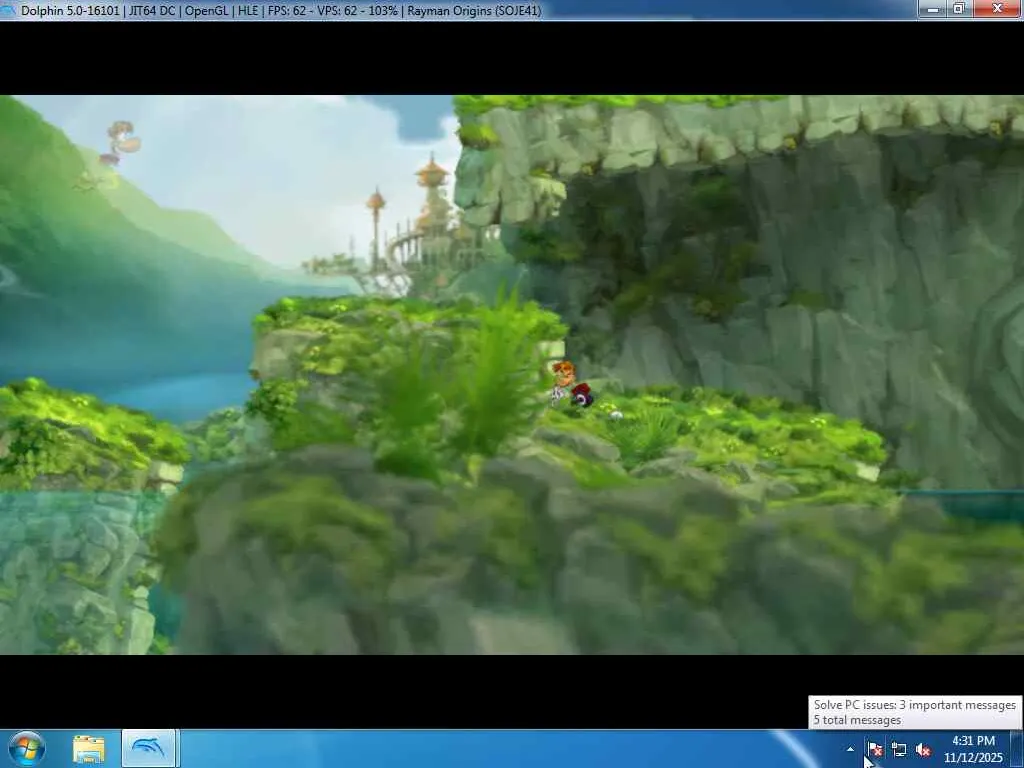Open the clock showing 4:31 PM
The image size is (1024, 768).
click(x=973, y=749)
